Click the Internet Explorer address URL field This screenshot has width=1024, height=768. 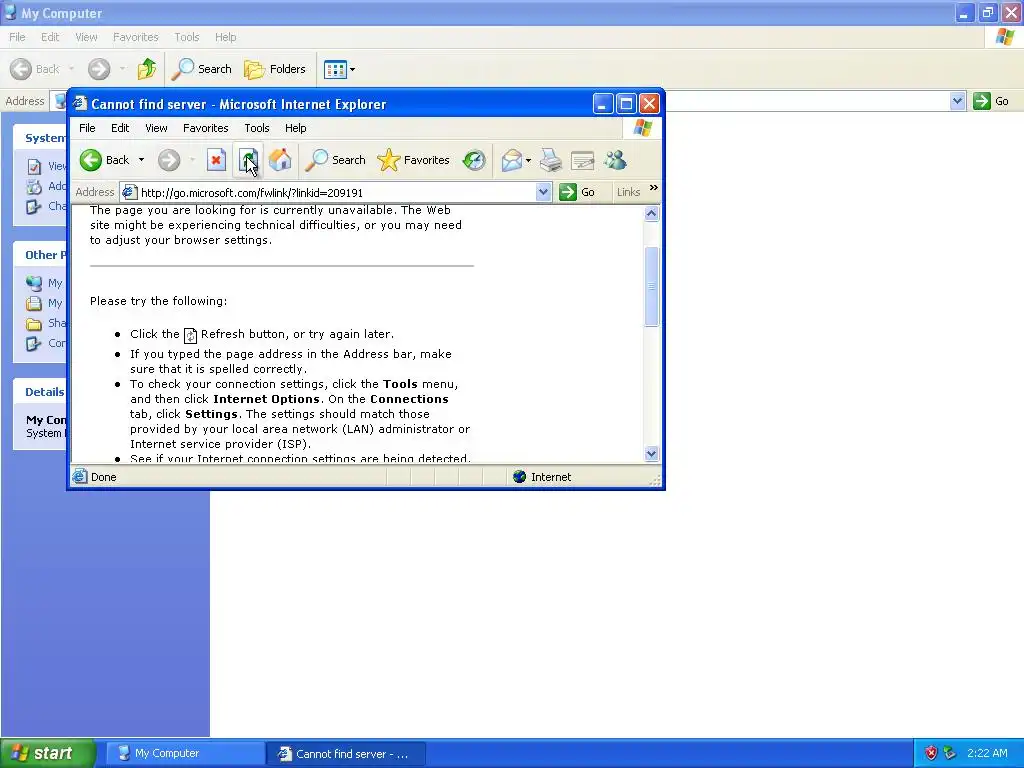[336, 192]
